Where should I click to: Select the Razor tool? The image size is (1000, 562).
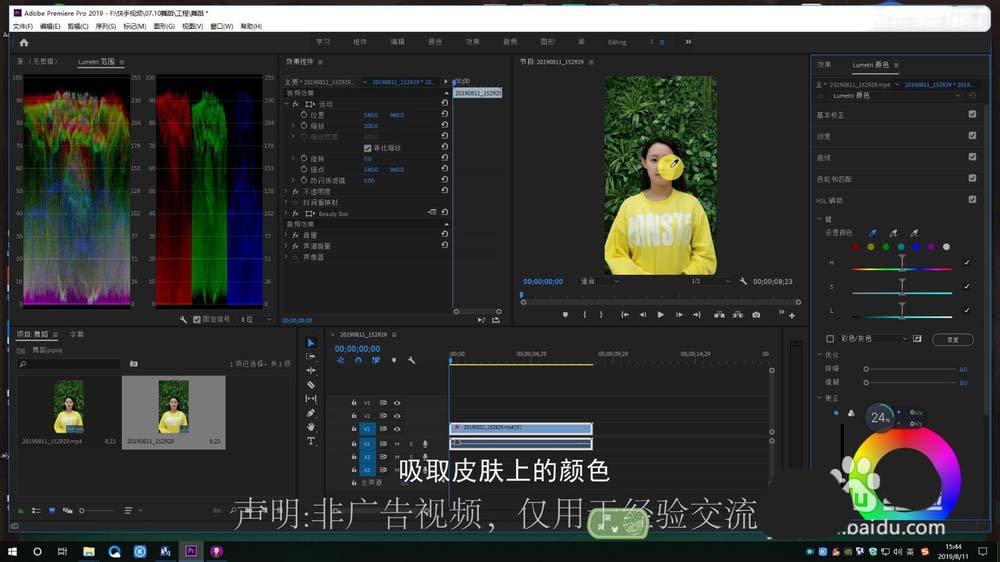[311, 385]
